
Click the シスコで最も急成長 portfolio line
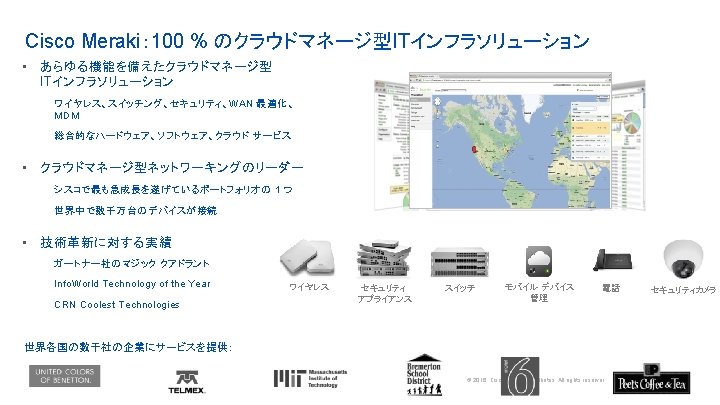173,189
